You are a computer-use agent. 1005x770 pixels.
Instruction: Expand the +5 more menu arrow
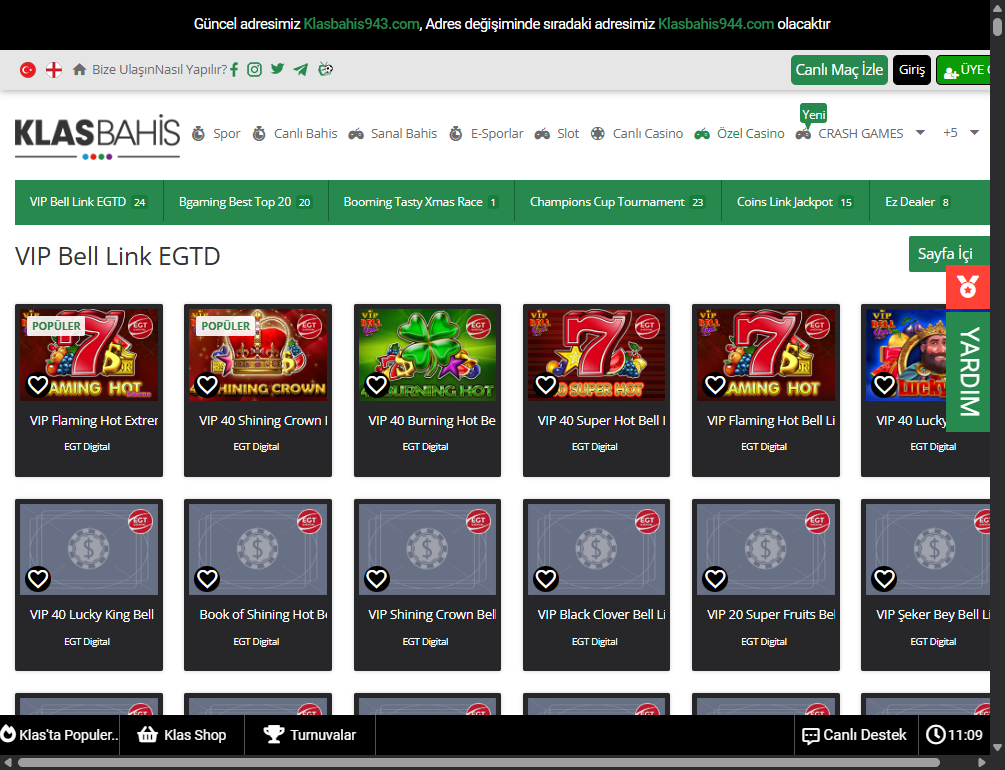[x=974, y=133]
